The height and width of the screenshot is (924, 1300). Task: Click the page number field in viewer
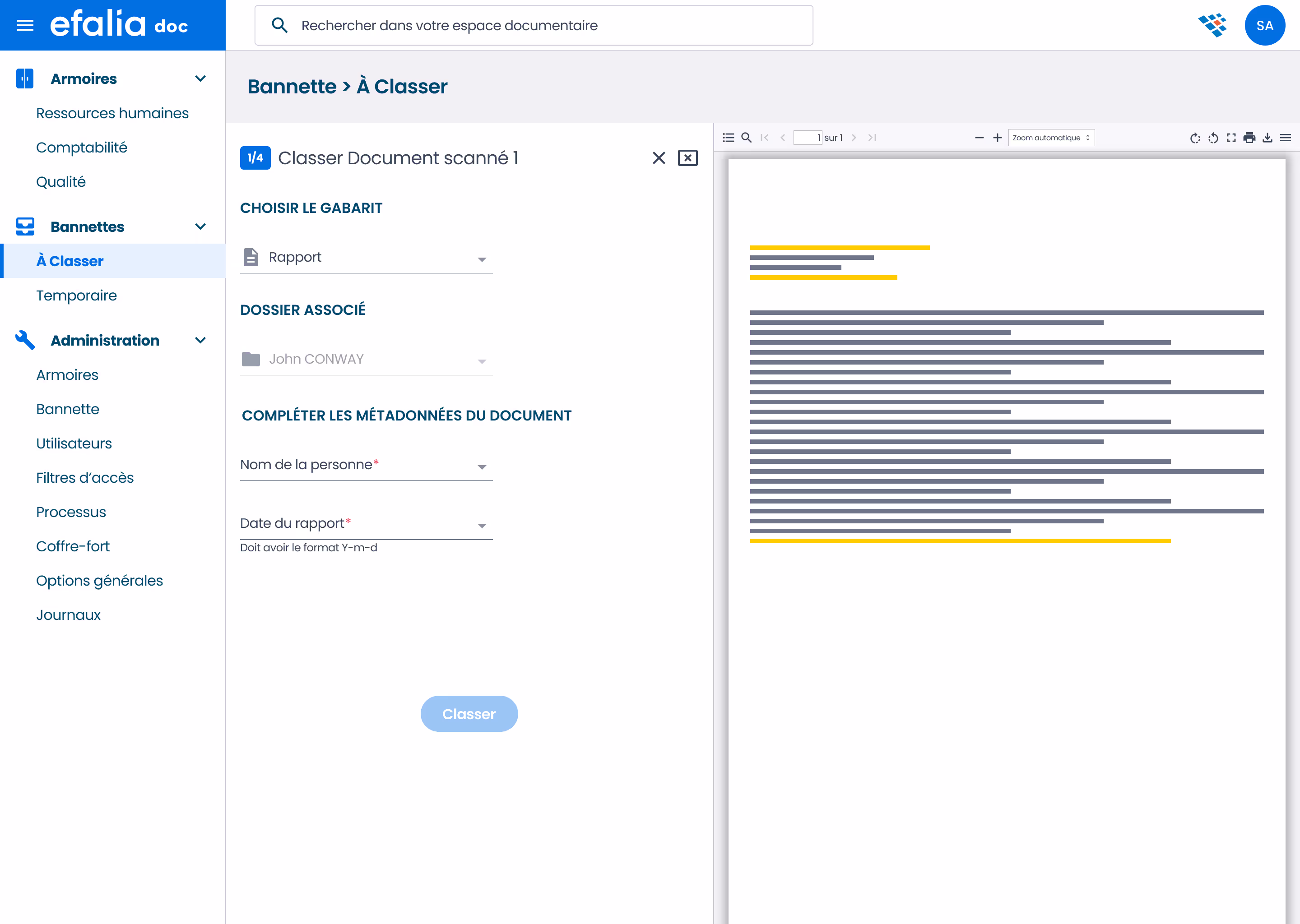(x=808, y=138)
